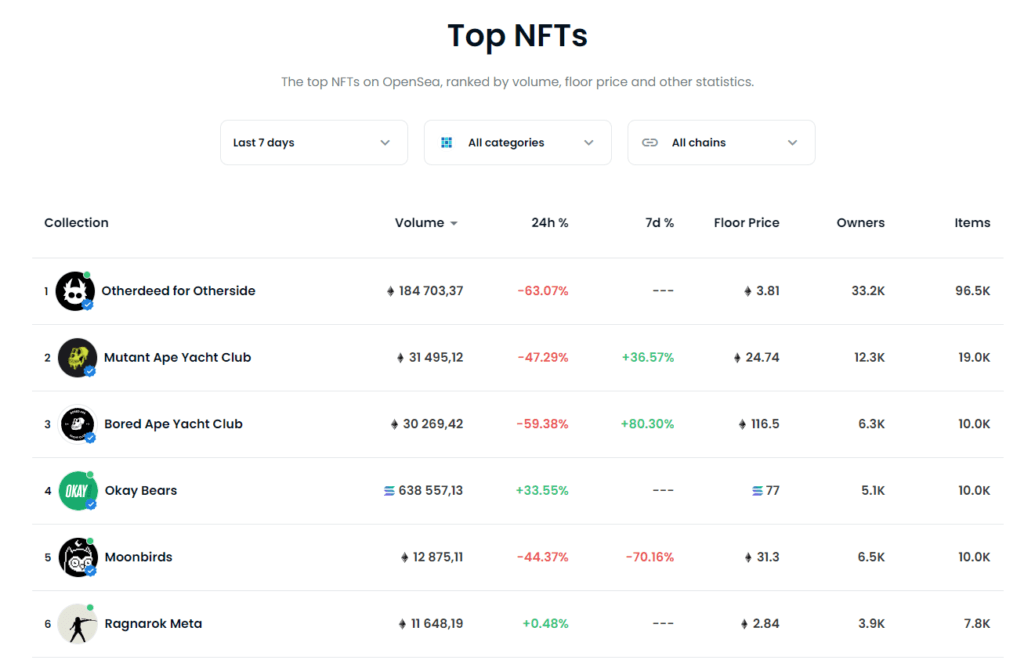
Task: Sort table by 24h % column
Action: pyautogui.click(x=549, y=223)
